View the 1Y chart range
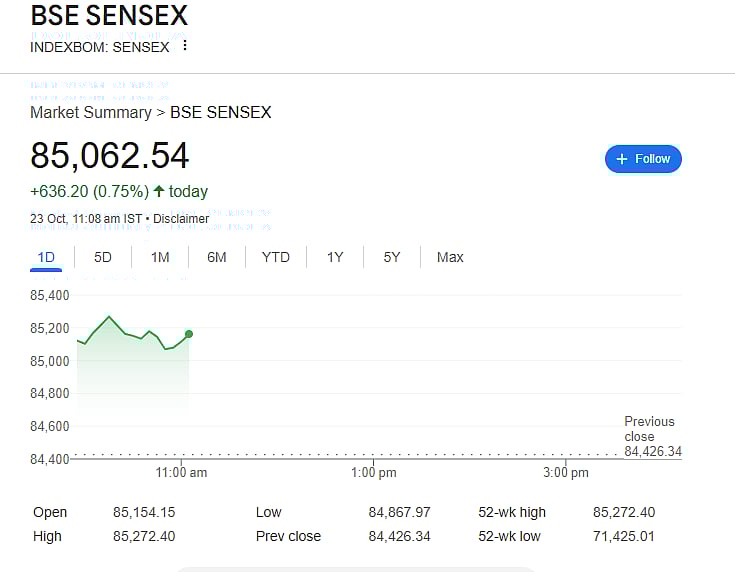The height and width of the screenshot is (572, 735). coord(335,258)
